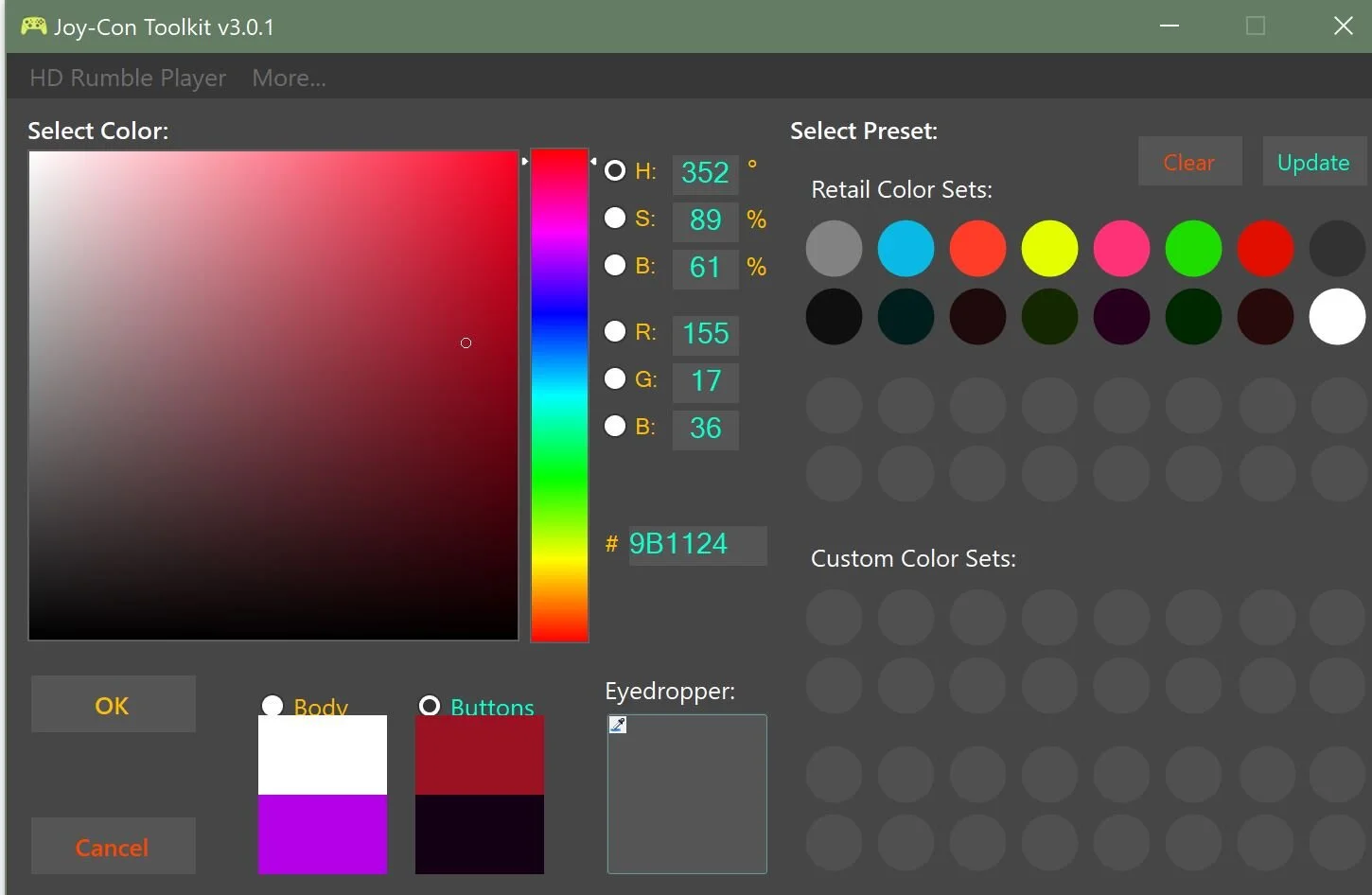Close the Joy-Con Toolkit window
The image size is (1372, 895).
click(x=1343, y=26)
